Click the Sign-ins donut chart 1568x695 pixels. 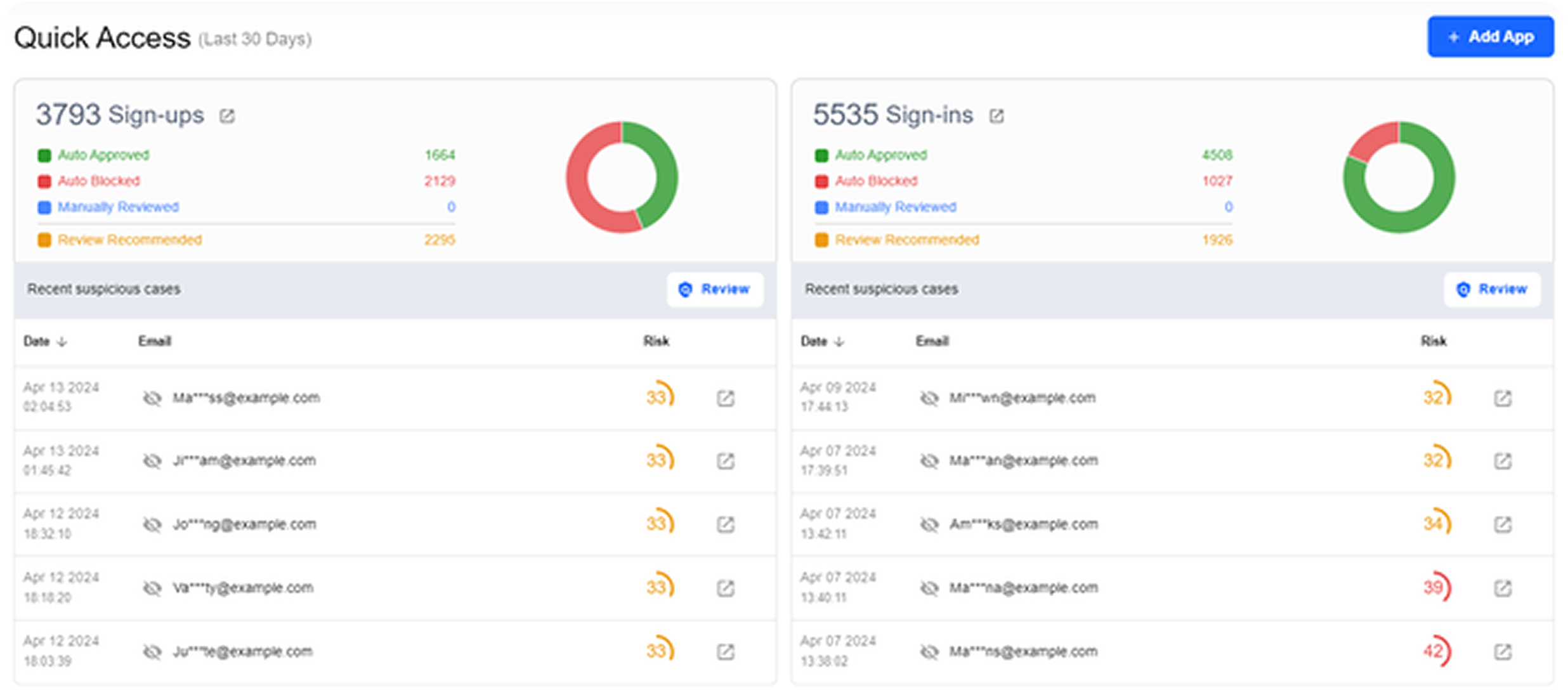(1399, 178)
